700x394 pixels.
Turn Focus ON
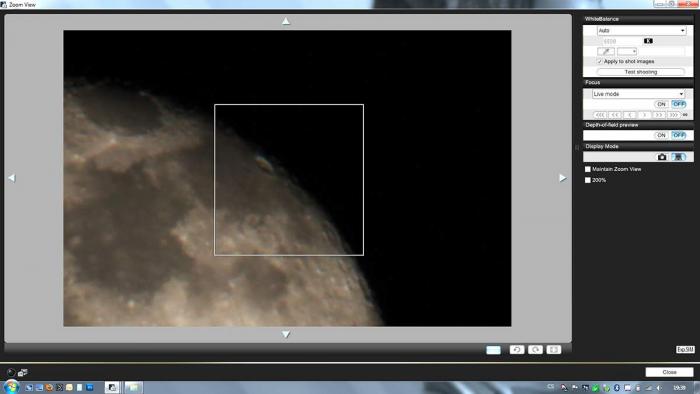[661, 104]
